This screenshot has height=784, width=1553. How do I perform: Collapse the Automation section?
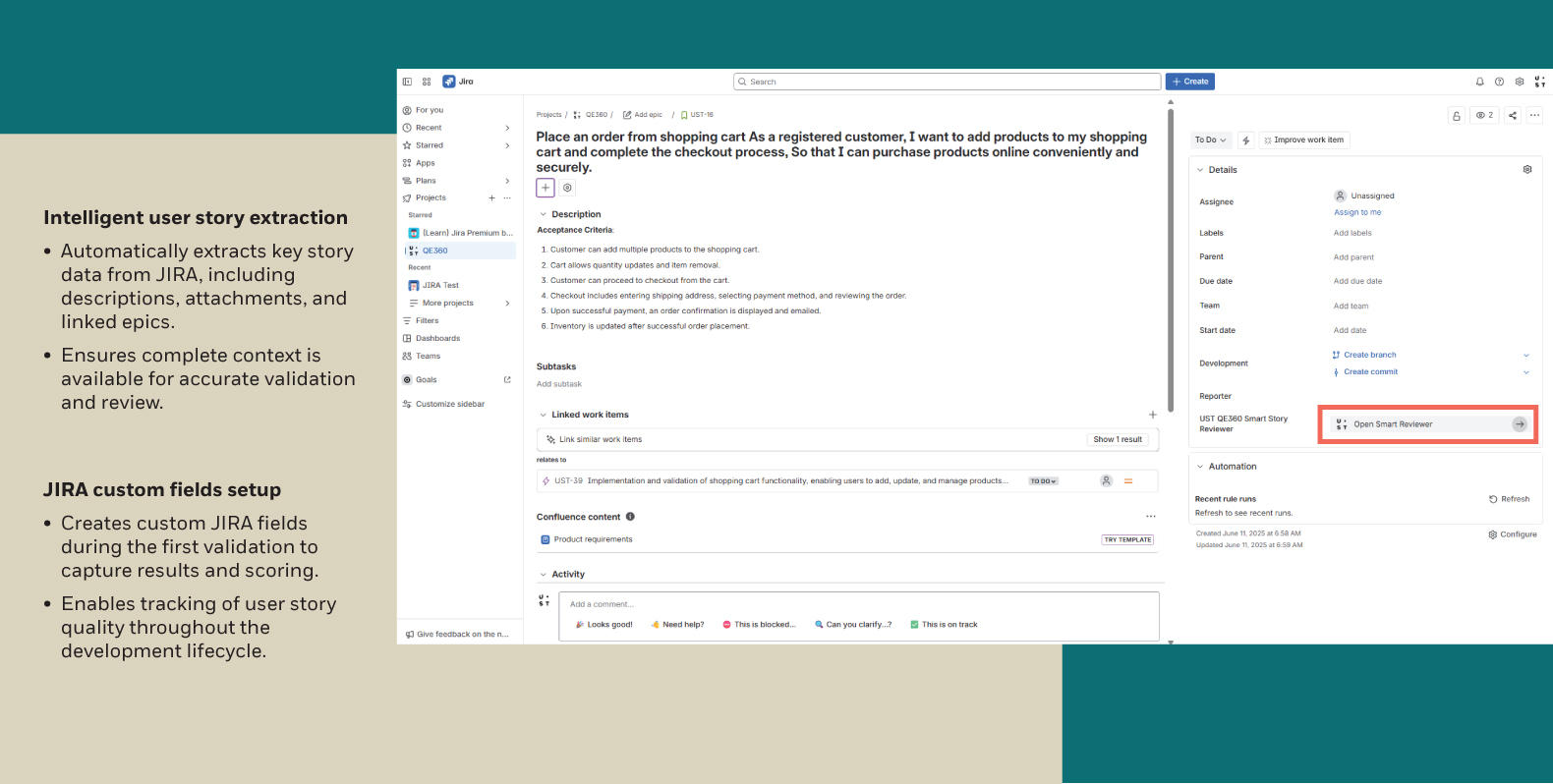[1200, 467]
